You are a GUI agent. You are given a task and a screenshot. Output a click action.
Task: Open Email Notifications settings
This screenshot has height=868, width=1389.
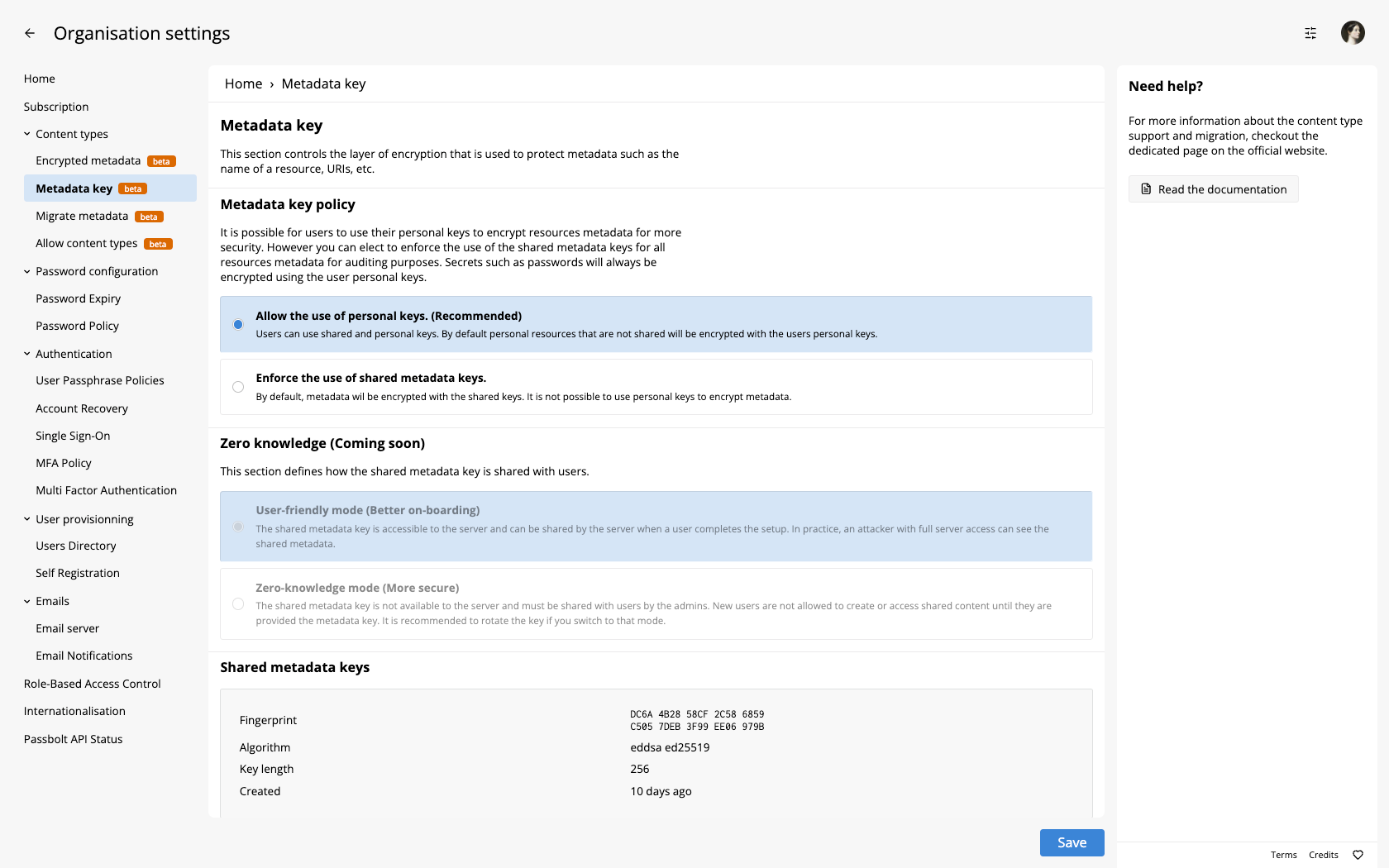pos(84,656)
